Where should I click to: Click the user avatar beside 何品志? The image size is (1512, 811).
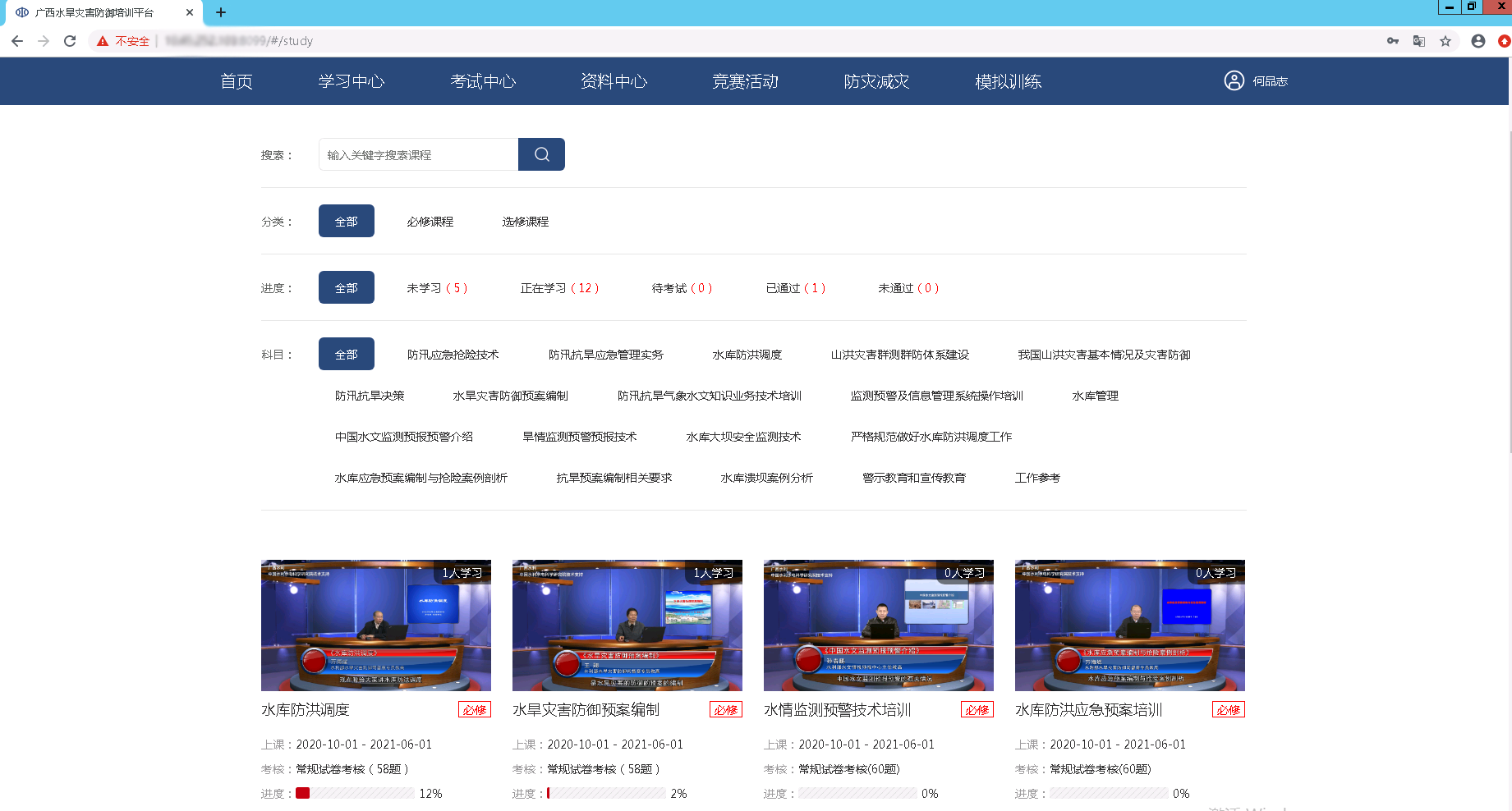(1232, 80)
